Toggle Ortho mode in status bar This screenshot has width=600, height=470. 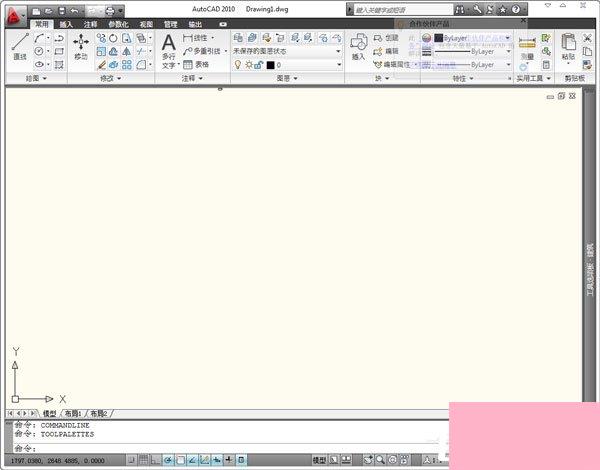tap(156, 460)
